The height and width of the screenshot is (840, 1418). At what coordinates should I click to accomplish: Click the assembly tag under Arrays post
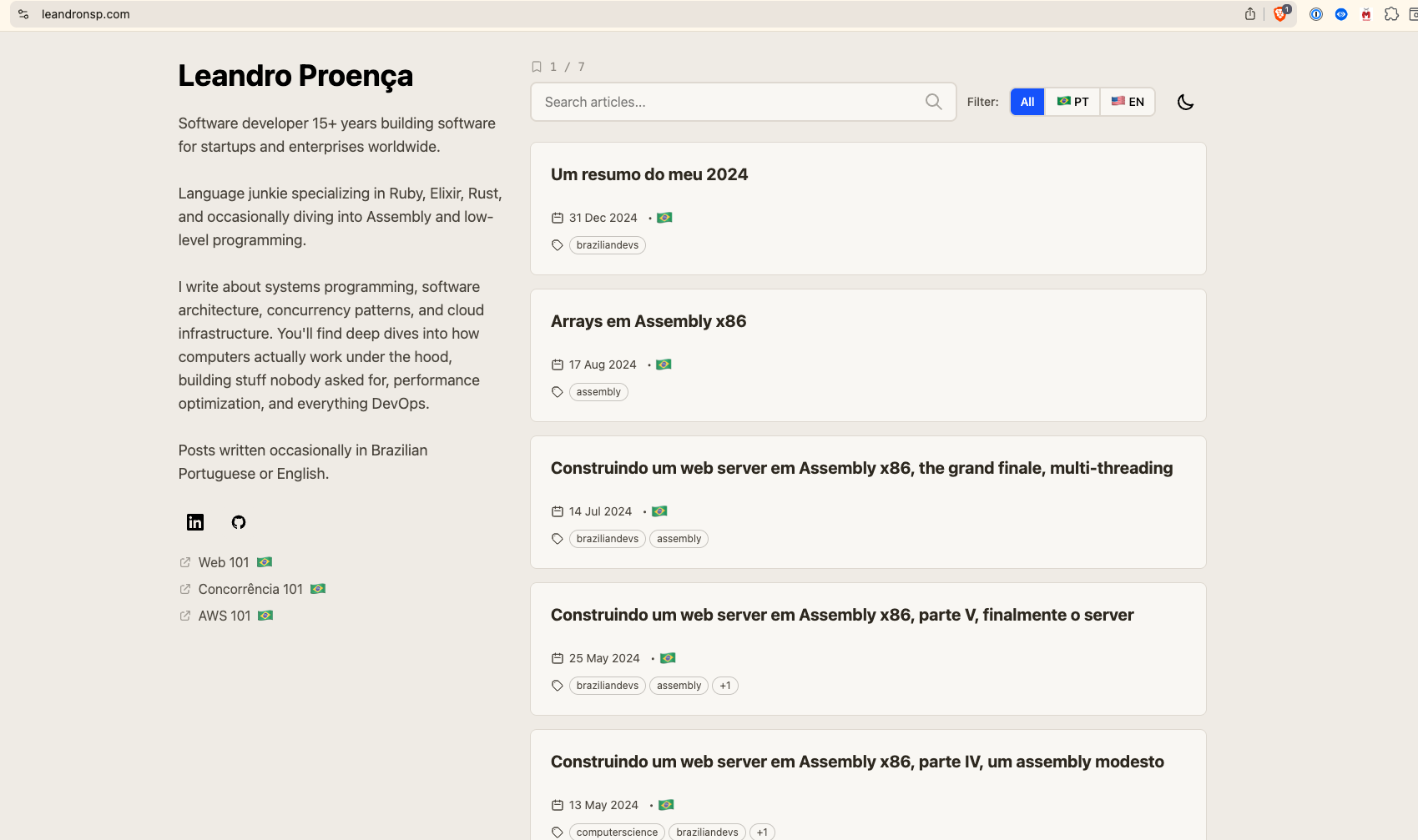click(598, 392)
